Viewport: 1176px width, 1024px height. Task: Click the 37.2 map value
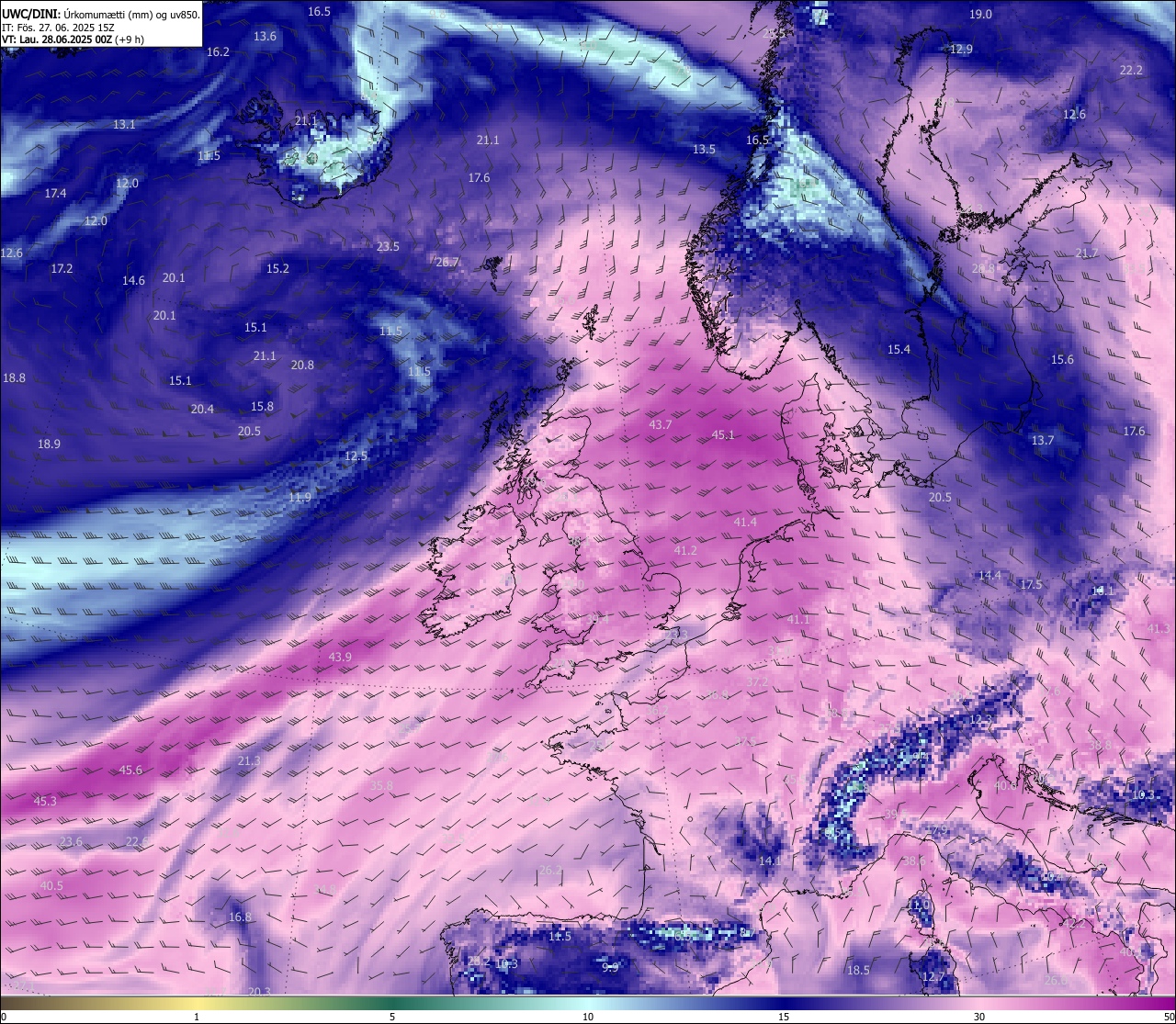(x=757, y=682)
